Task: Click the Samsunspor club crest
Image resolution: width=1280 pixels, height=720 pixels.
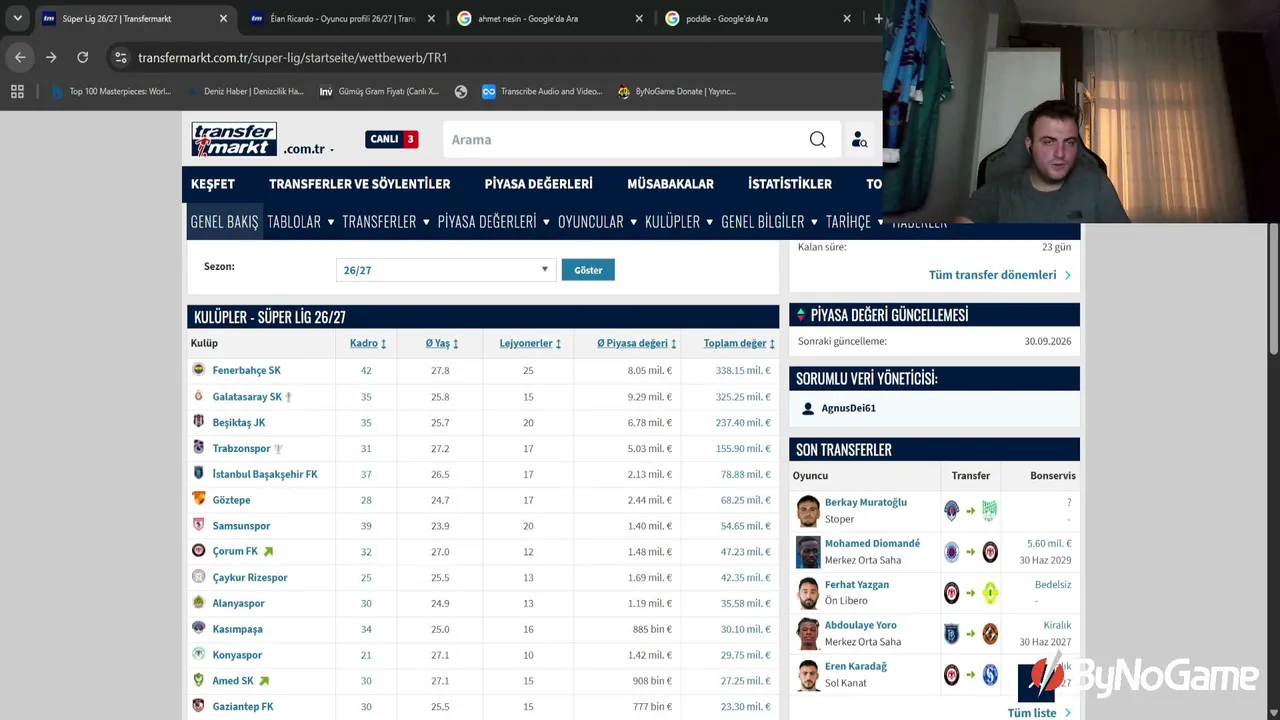Action: pyautogui.click(x=198, y=525)
